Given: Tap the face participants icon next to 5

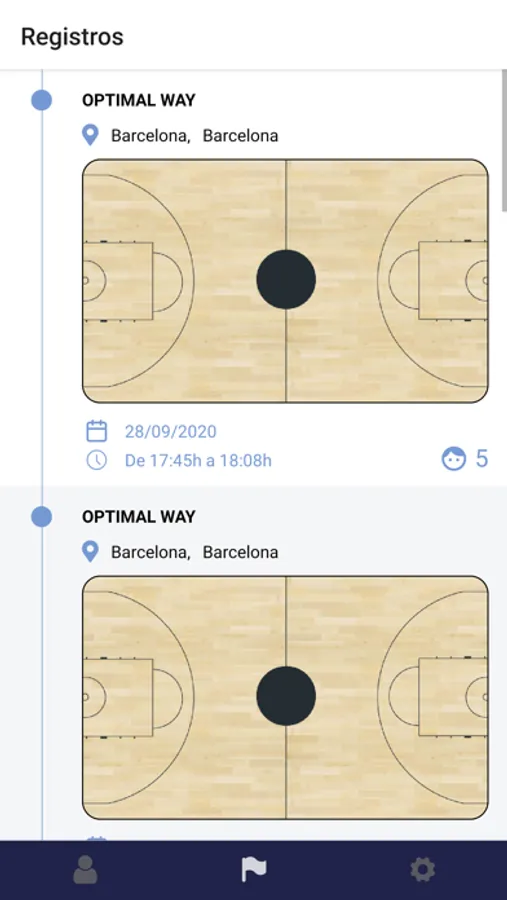Looking at the screenshot, I should [454, 459].
